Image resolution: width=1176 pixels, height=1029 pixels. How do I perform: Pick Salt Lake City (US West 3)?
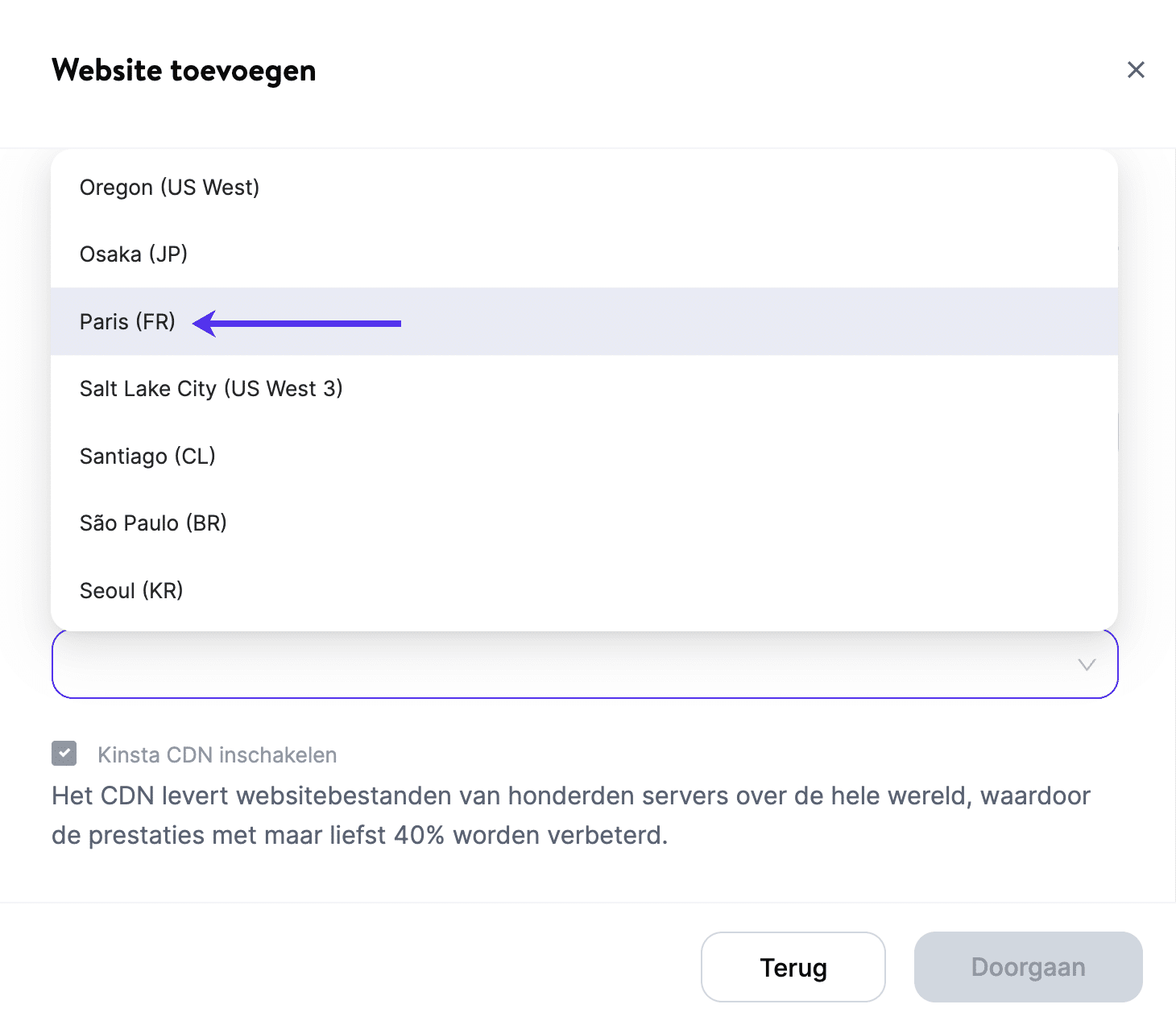[x=211, y=389]
